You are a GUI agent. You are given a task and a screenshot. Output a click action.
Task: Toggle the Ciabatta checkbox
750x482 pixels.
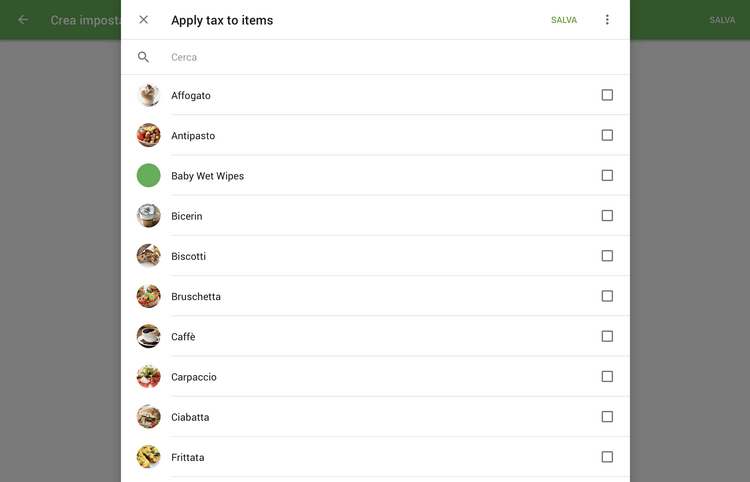pyautogui.click(x=607, y=416)
